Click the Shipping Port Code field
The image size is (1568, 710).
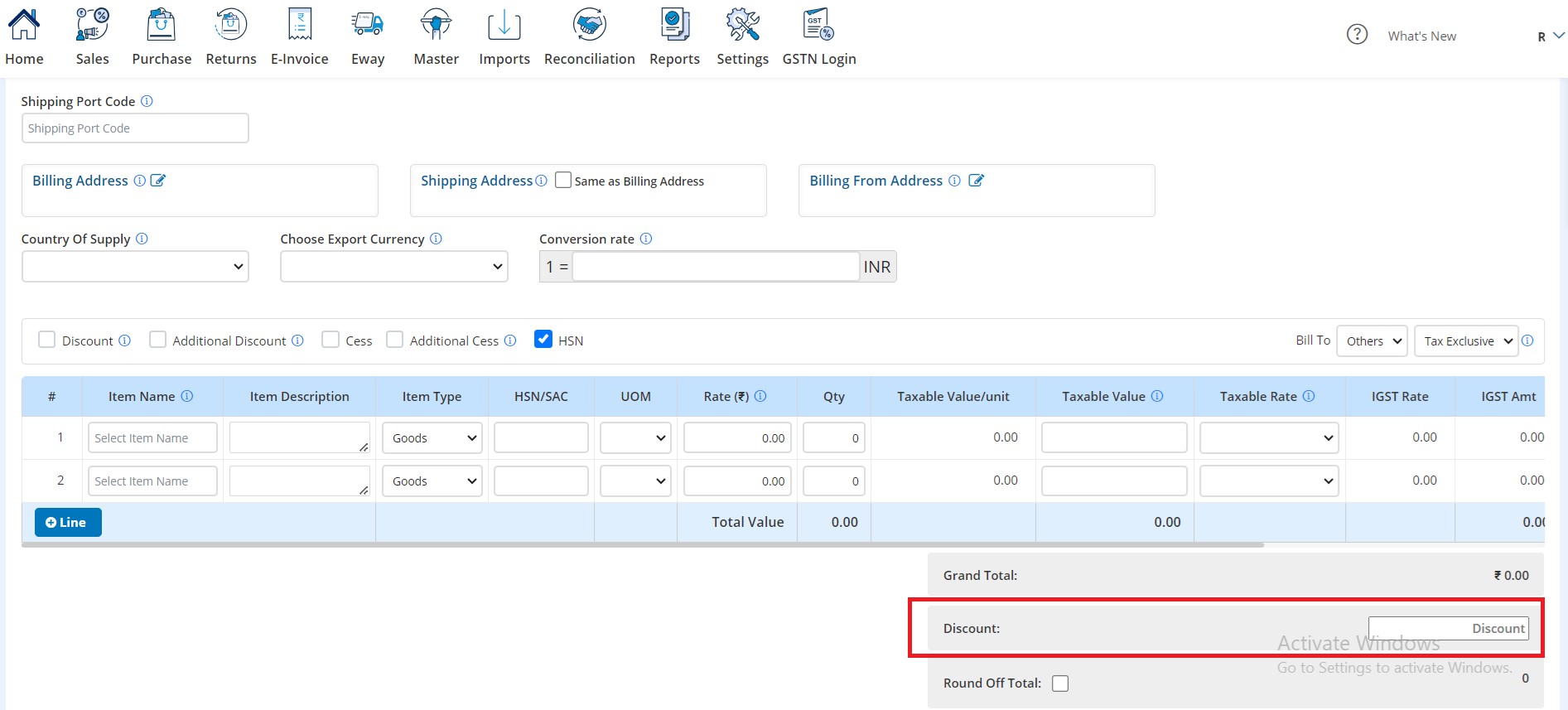[x=135, y=128]
